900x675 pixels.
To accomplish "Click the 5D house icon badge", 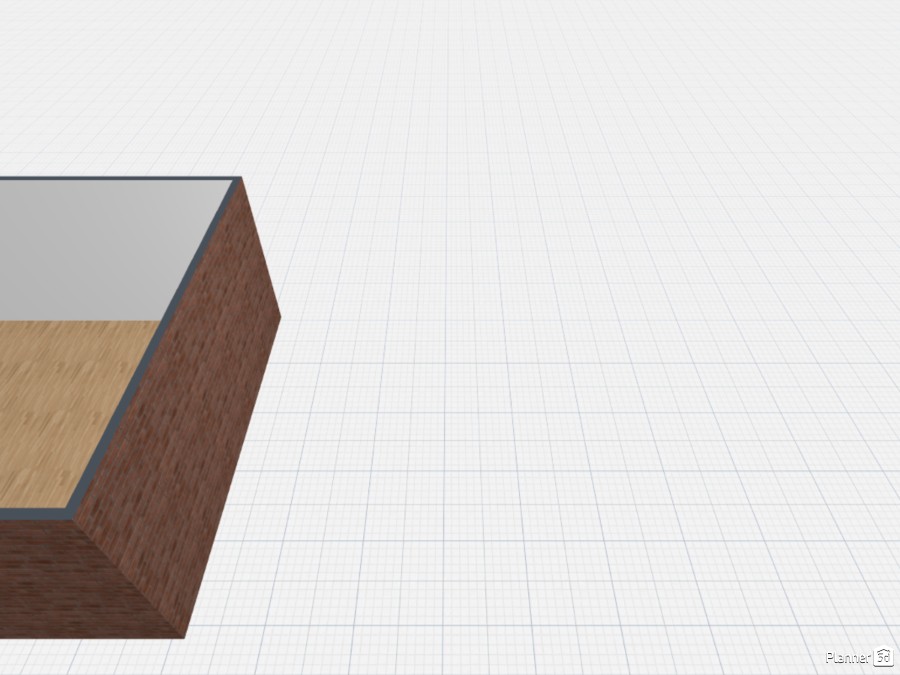I will [882, 659].
